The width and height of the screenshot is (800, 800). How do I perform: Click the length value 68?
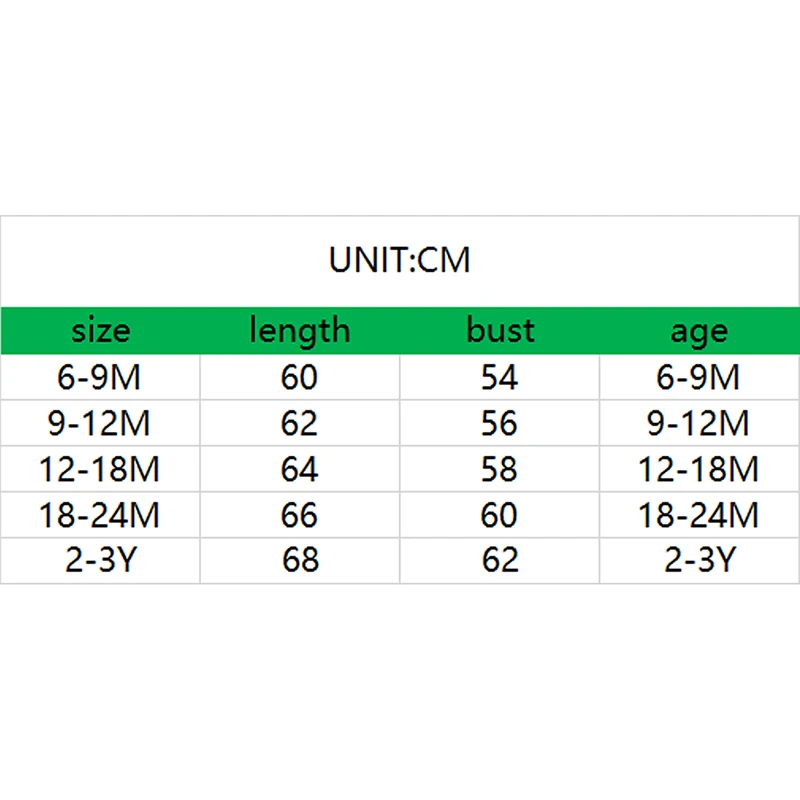[300, 560]
